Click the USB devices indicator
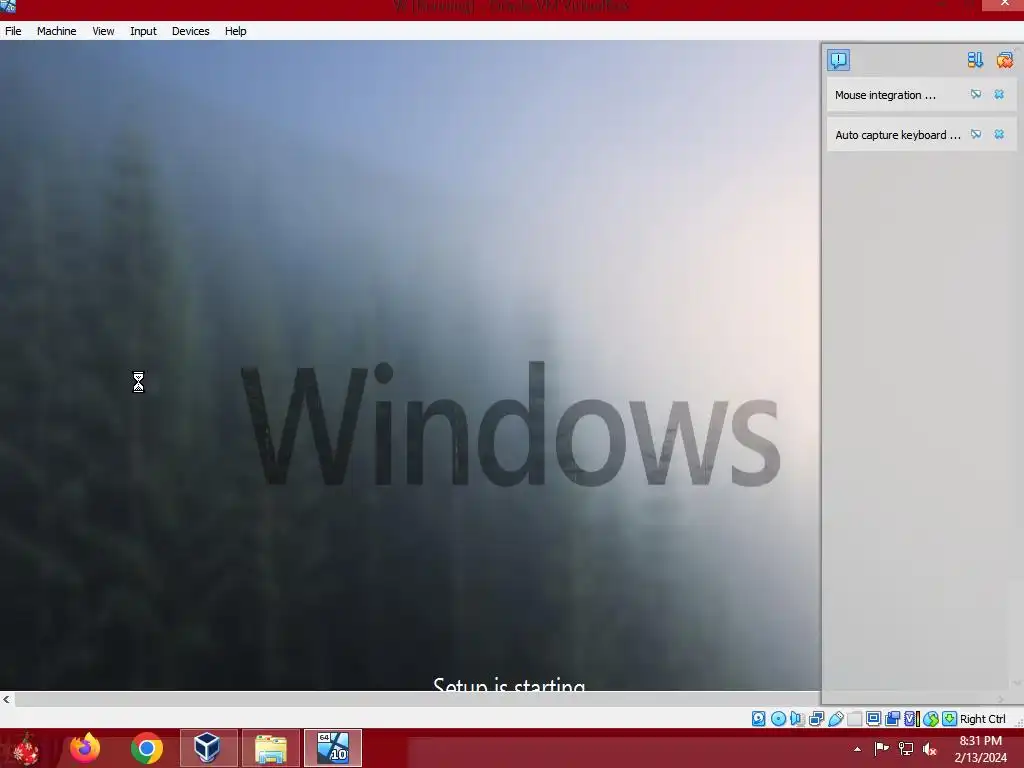Screen dimensions: 1024x768 [x=835, y=719]
